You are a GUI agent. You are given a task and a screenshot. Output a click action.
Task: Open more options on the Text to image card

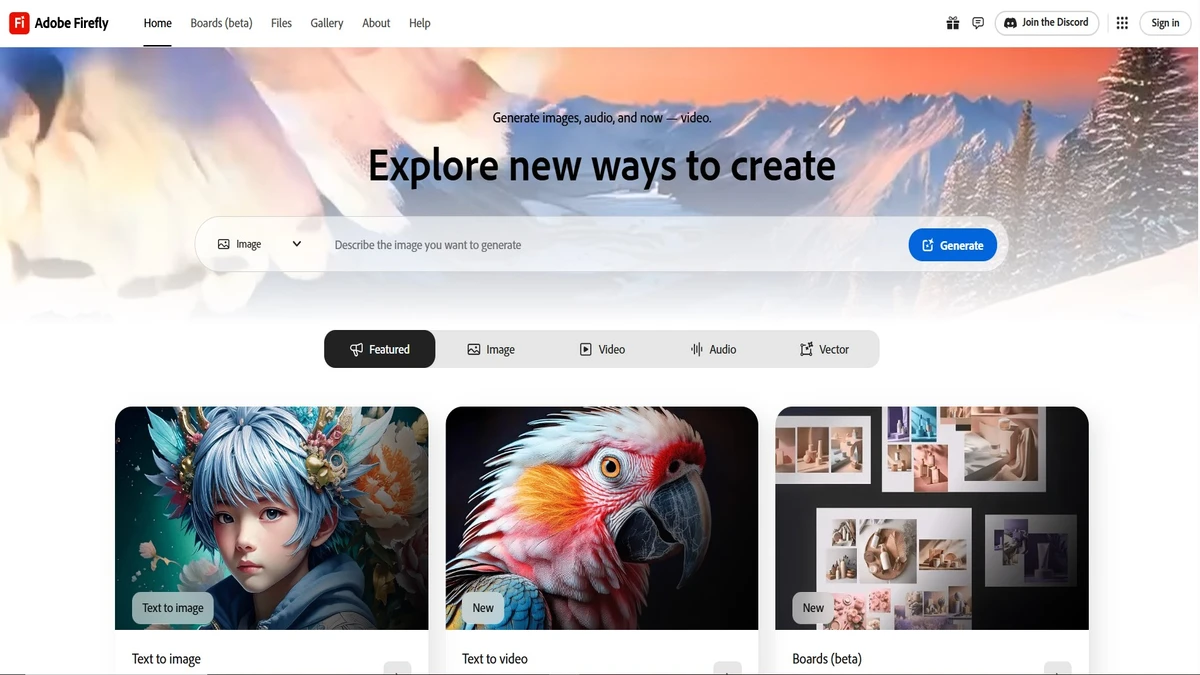pyautogui.click(x=397, y=668)
